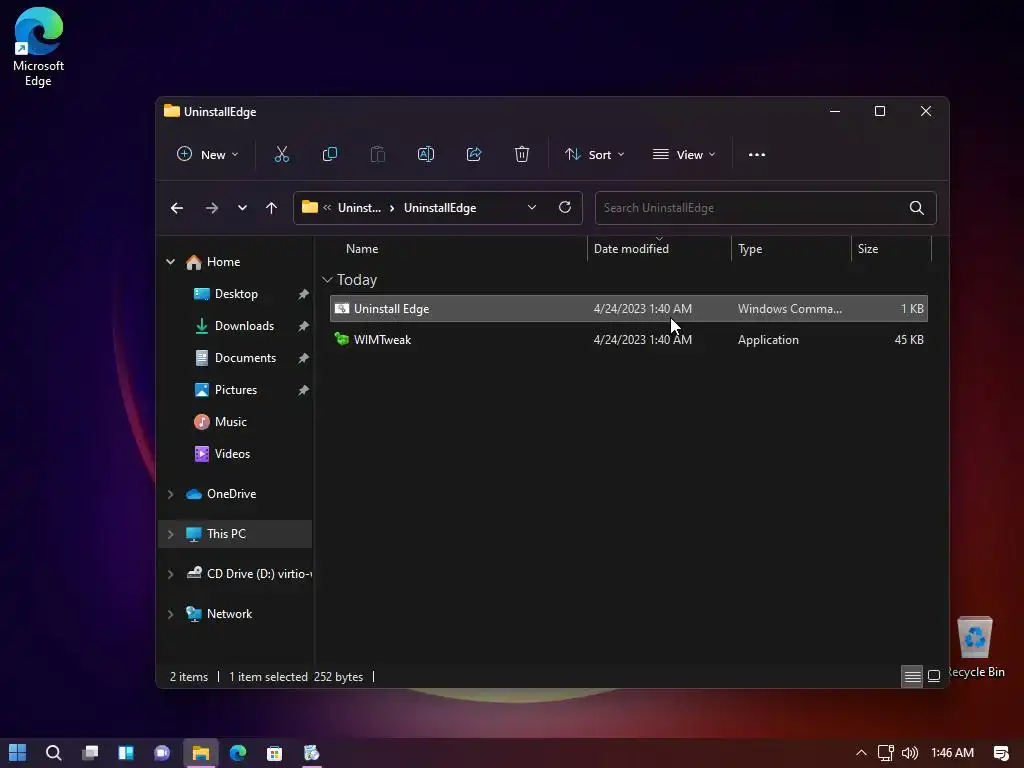Expand the Network tree node
The height and width of the screenshot is (768, 1024).
[170, 614]
